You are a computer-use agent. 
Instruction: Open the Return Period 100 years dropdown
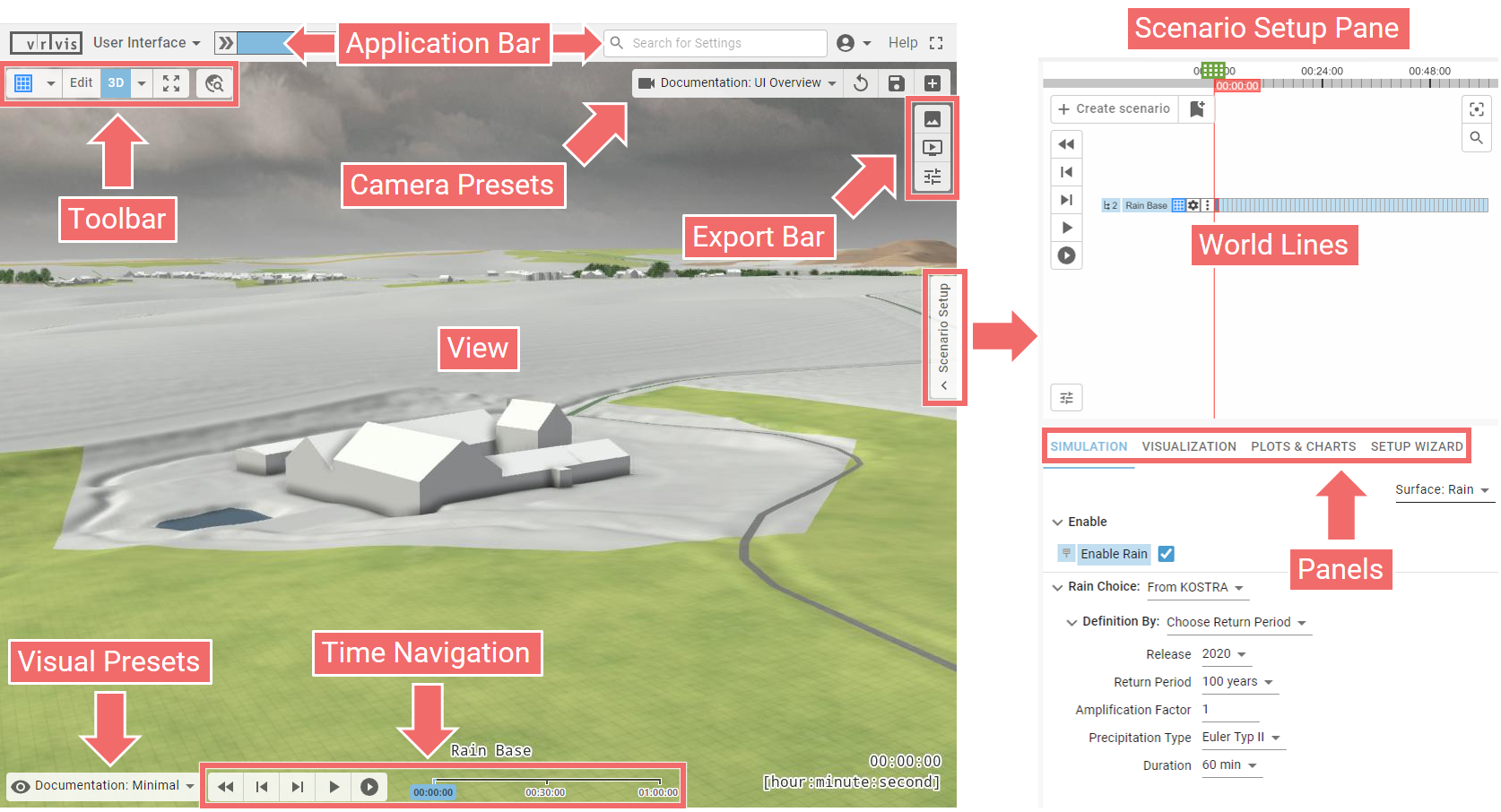pos(1238,682)
